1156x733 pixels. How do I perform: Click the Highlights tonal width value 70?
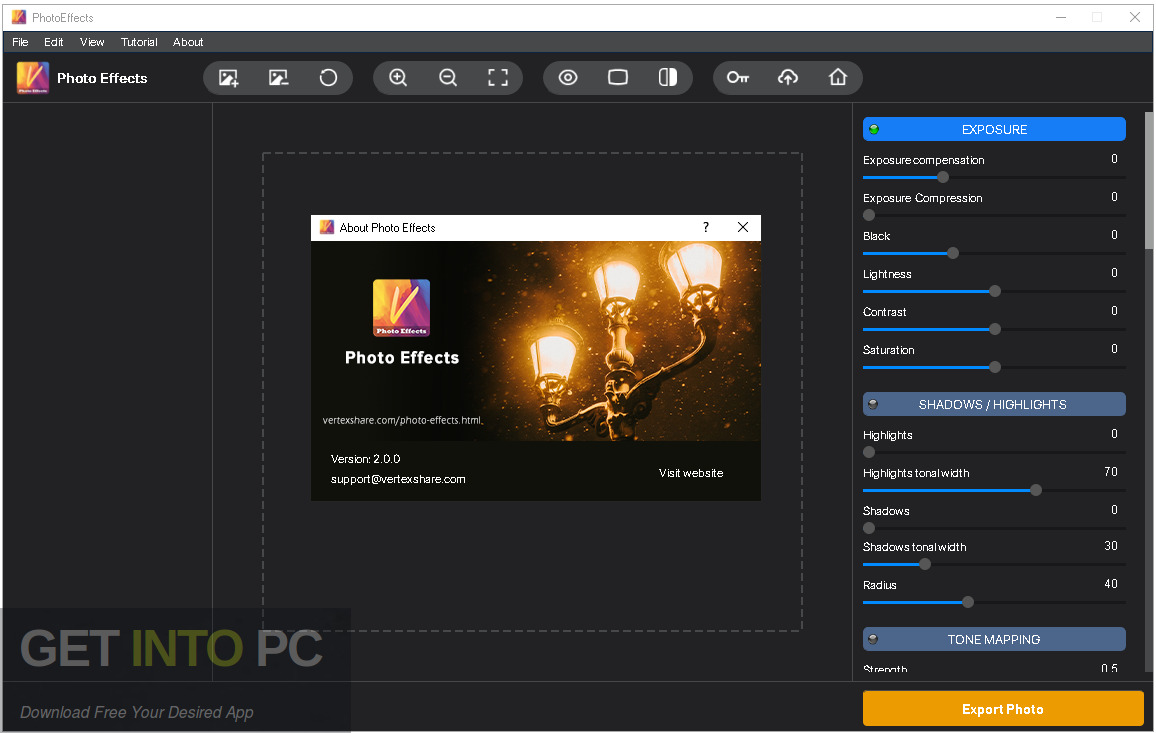click(x=1111, y=472)
